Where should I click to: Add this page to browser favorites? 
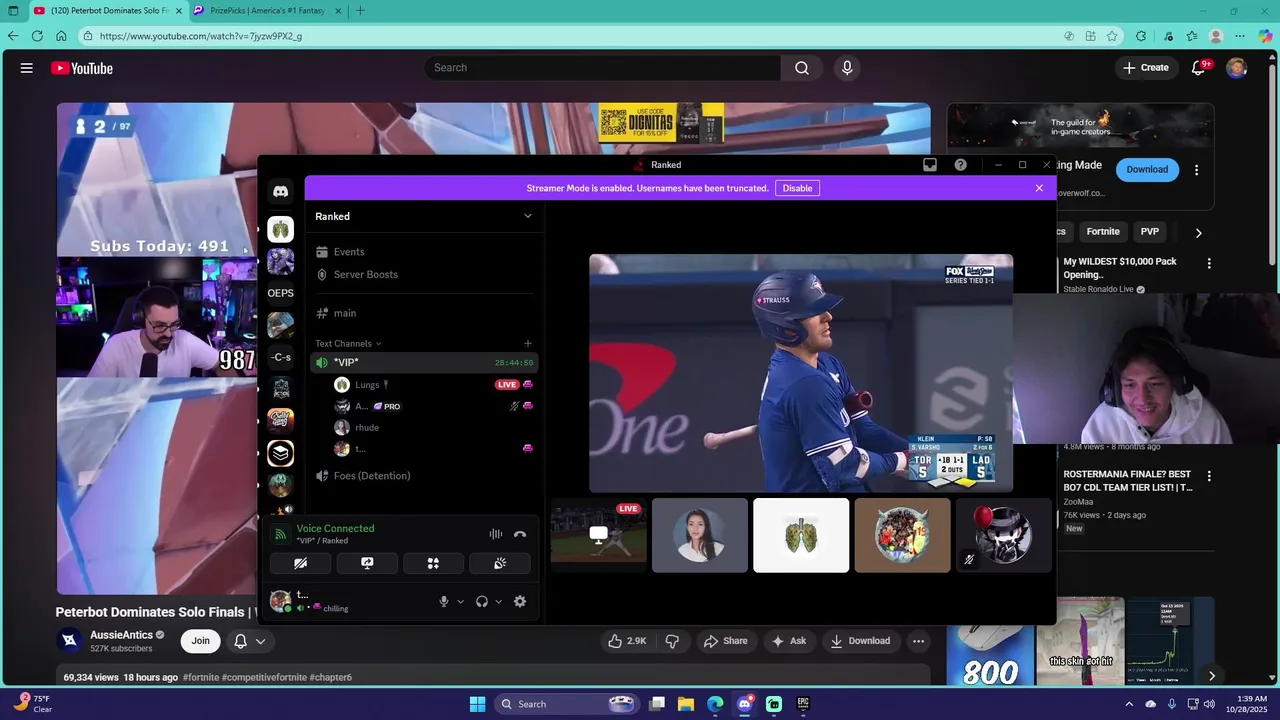[x=1112, y=36]
